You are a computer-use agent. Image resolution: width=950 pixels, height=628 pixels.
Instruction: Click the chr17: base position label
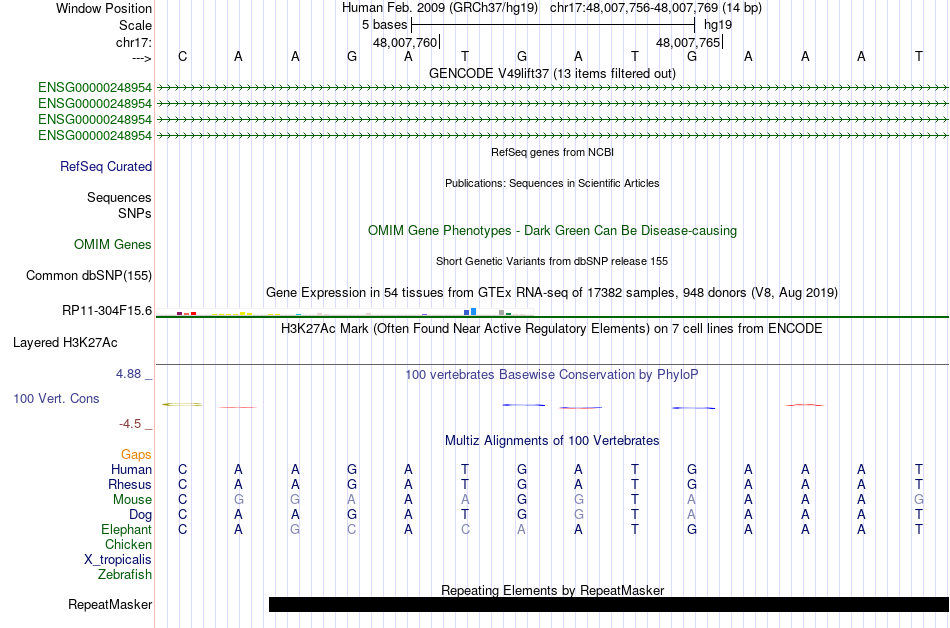[x=134, y=42]
